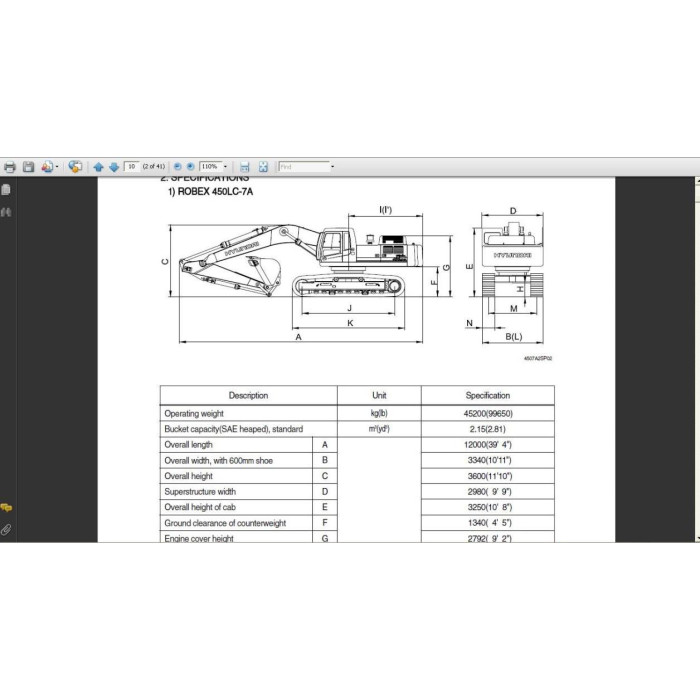700x700 pixels.
Task: Click the value 3600(11'10")
Action: point(490,476)
